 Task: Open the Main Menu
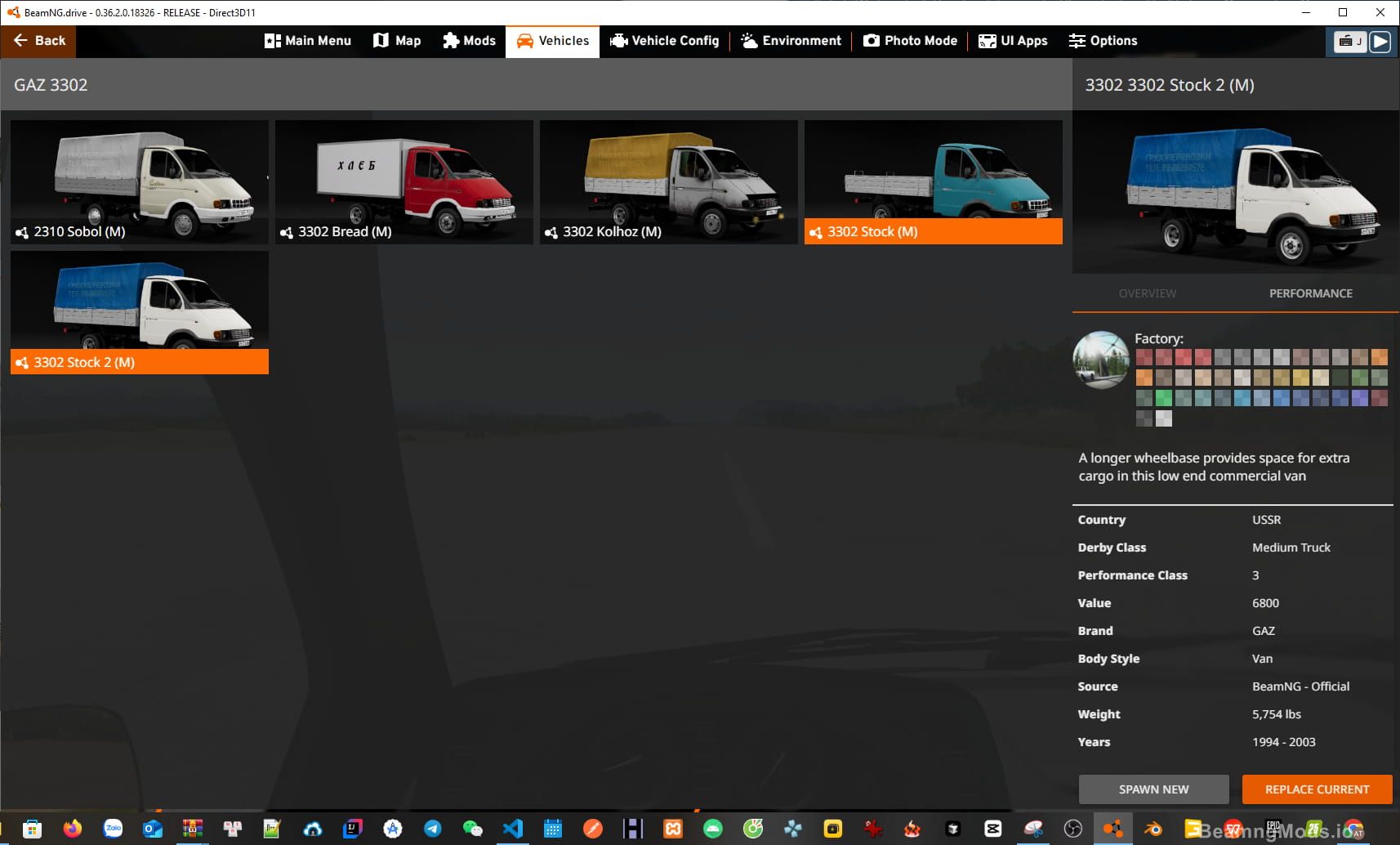pyautogui.click(x=308, y=41)
